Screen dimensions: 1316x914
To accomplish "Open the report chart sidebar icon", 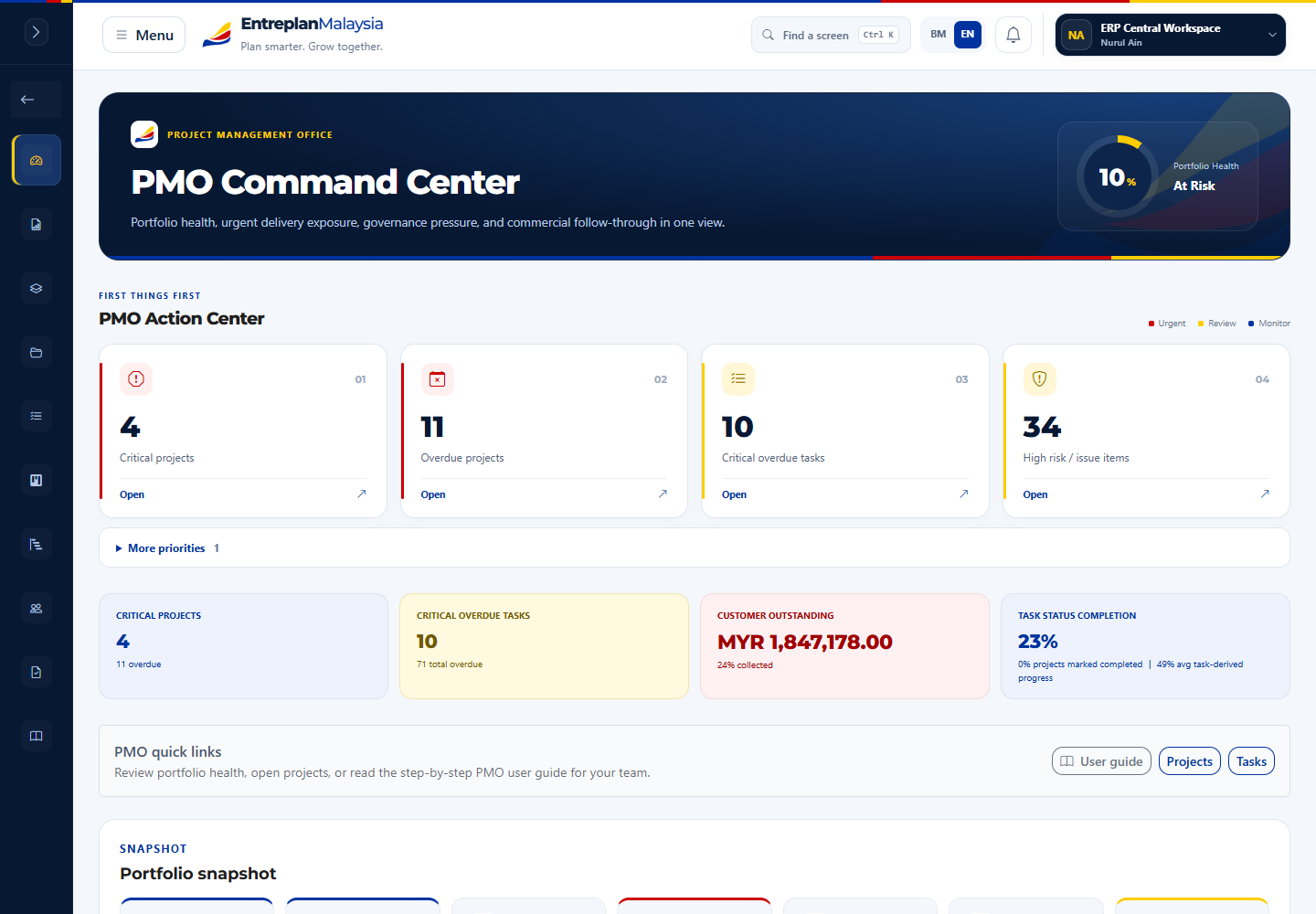I will pyautogui.click(x=37, y=224).
